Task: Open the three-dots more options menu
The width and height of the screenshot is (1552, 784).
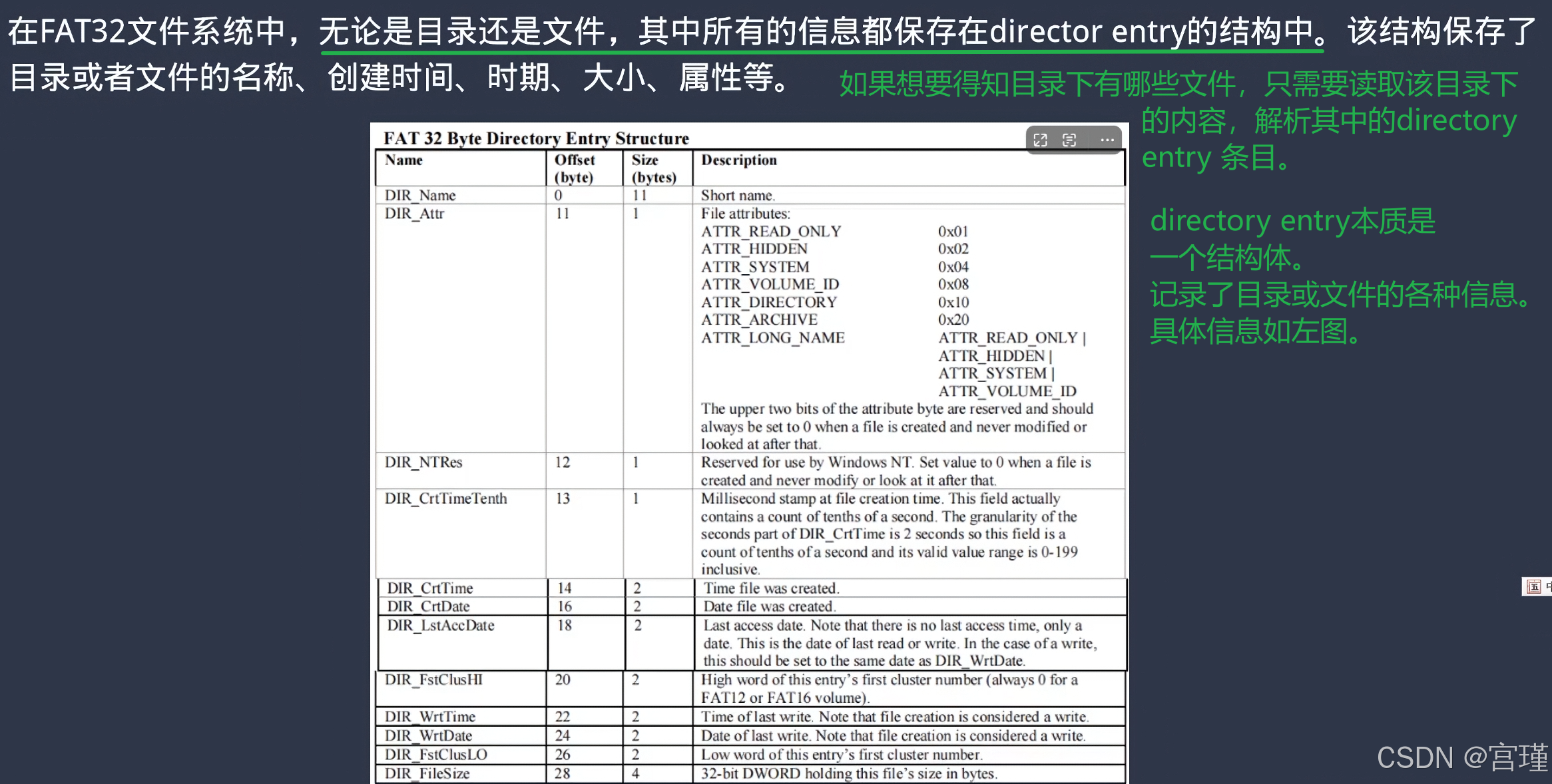Action: pyautogui.click(x=1107, y=140)
